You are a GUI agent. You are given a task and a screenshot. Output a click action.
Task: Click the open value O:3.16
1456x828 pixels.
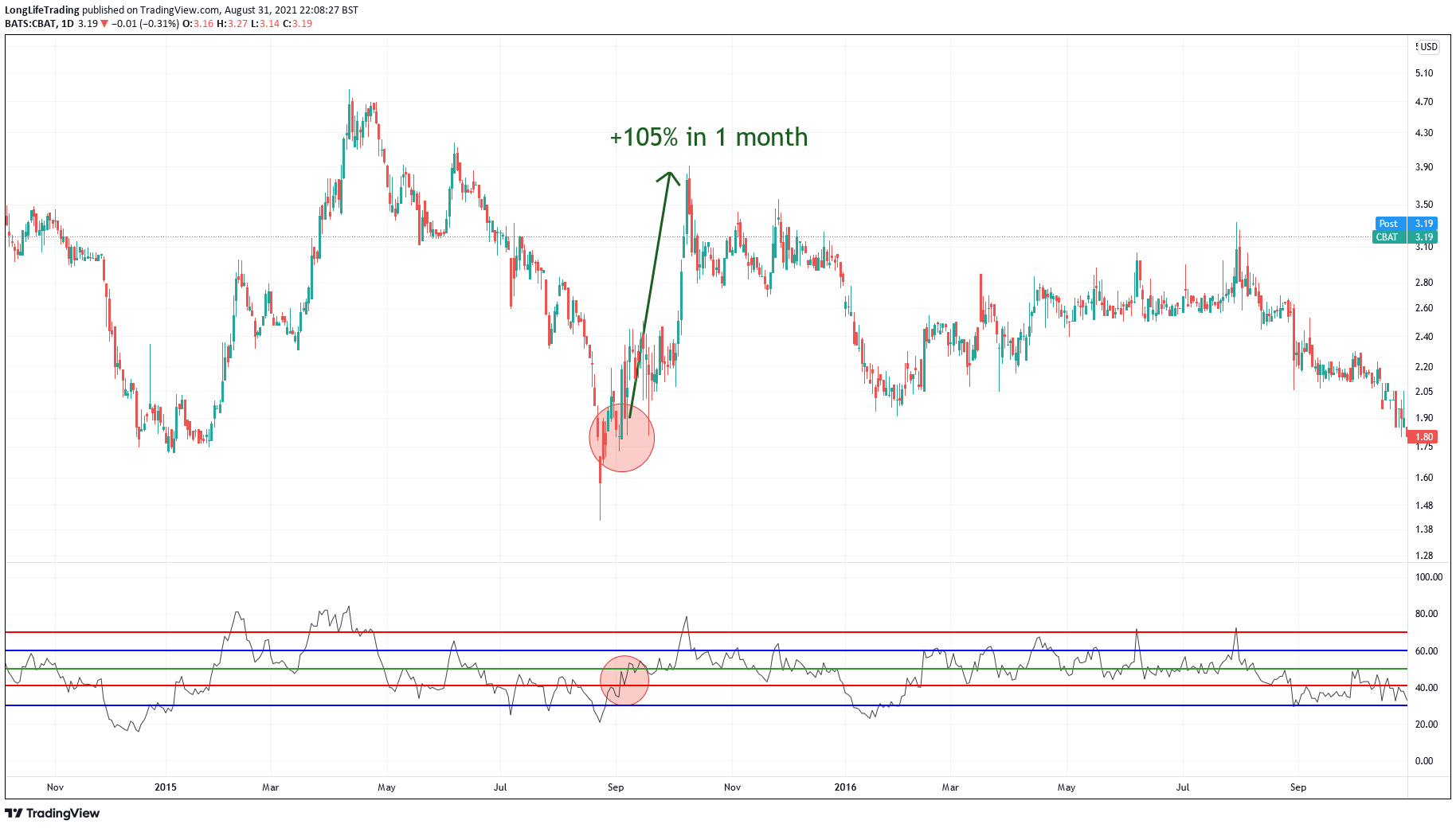(x=198, y=24)
